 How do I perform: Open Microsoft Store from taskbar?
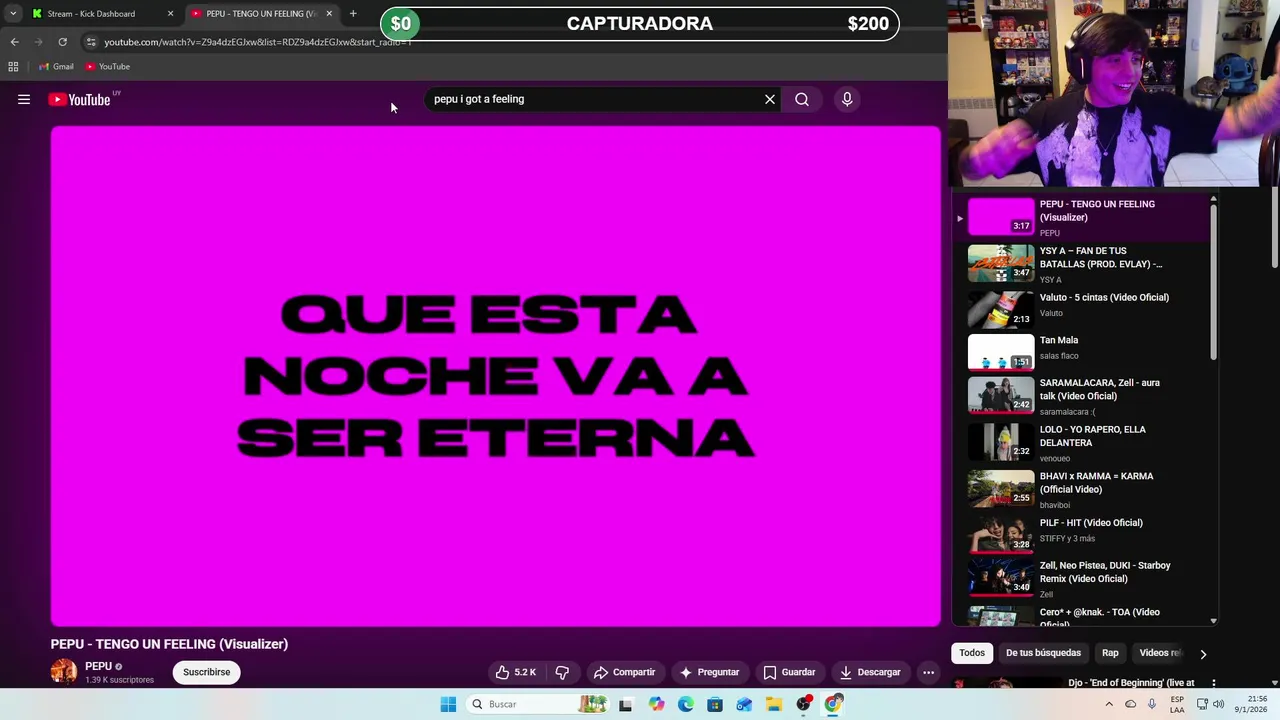715,704
